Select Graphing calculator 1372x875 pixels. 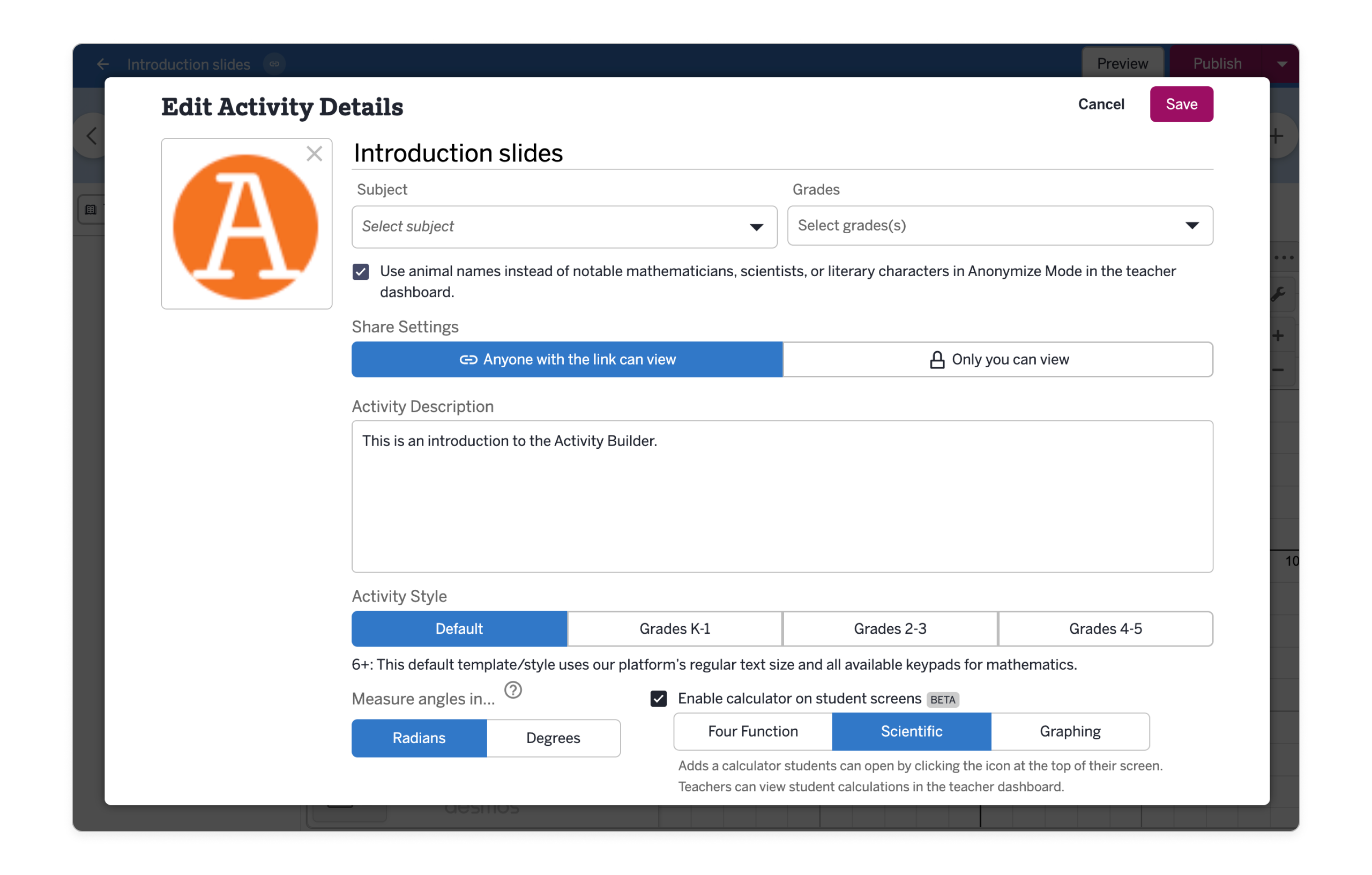point(1070,731)
